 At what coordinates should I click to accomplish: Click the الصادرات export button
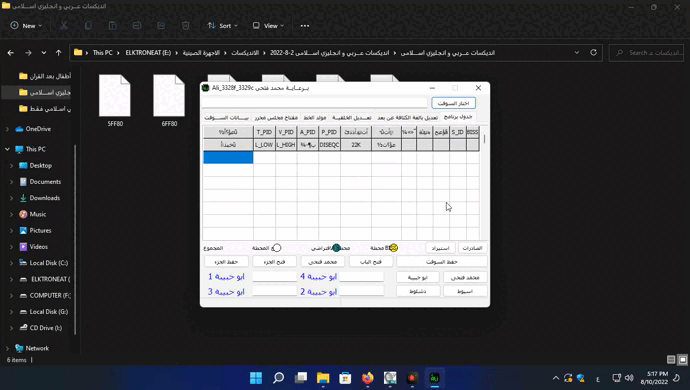pyautogui.click(x=472, y=248)
